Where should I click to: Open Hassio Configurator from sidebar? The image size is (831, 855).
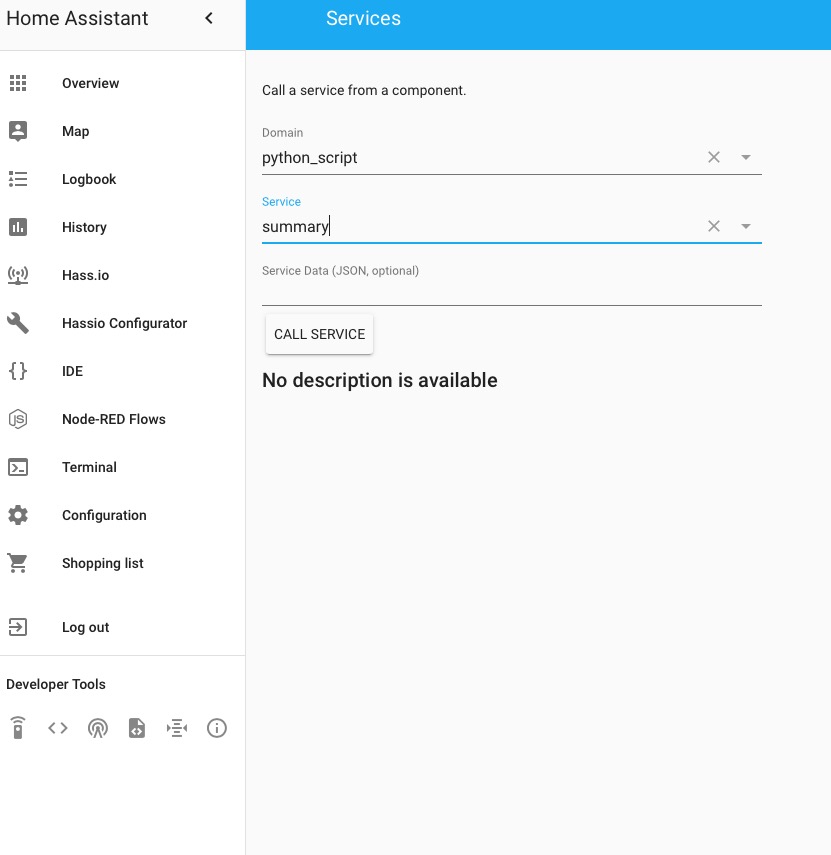tap(123, 323)
